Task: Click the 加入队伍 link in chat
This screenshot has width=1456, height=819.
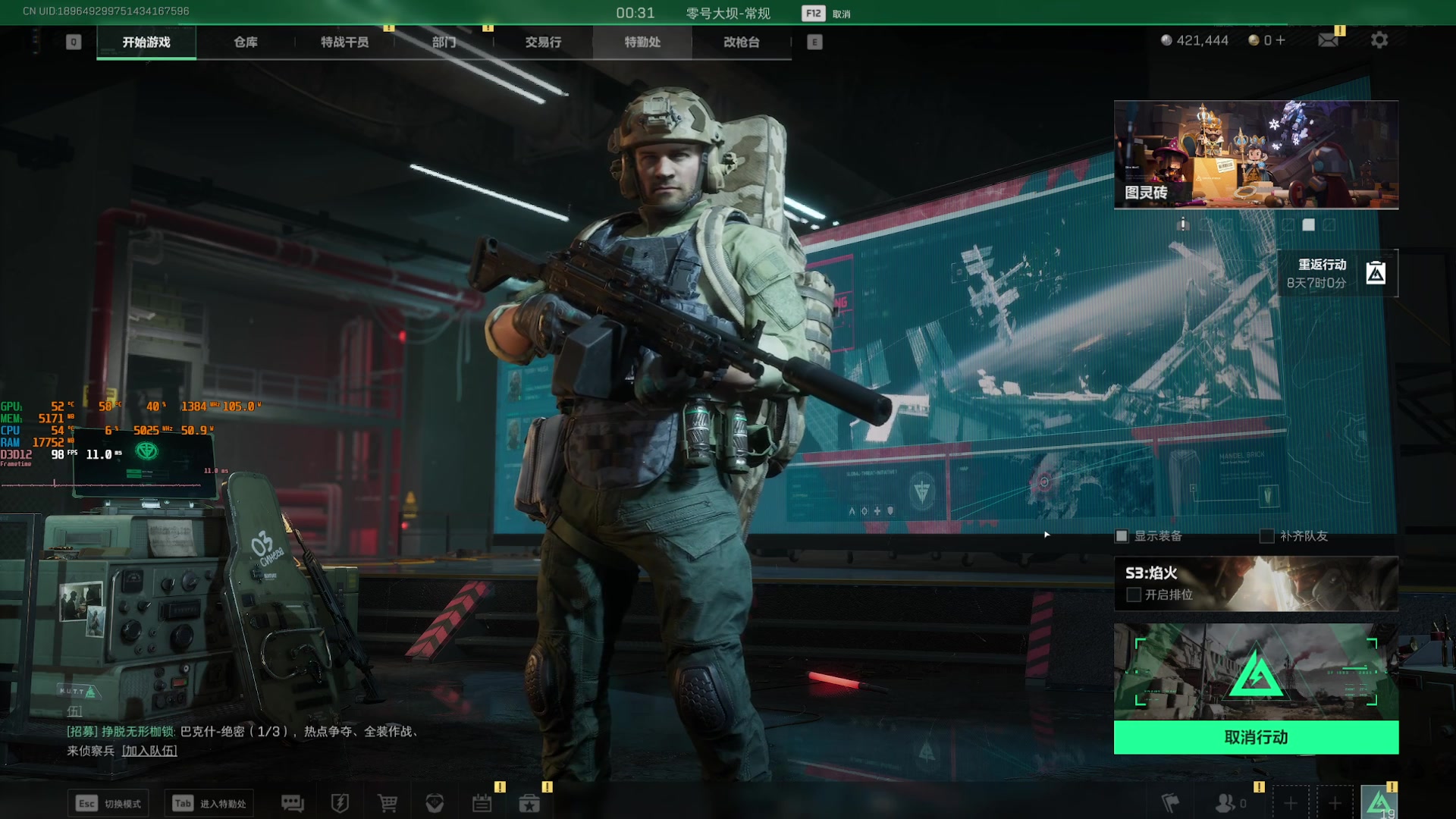Action: (x=149, y=751)
